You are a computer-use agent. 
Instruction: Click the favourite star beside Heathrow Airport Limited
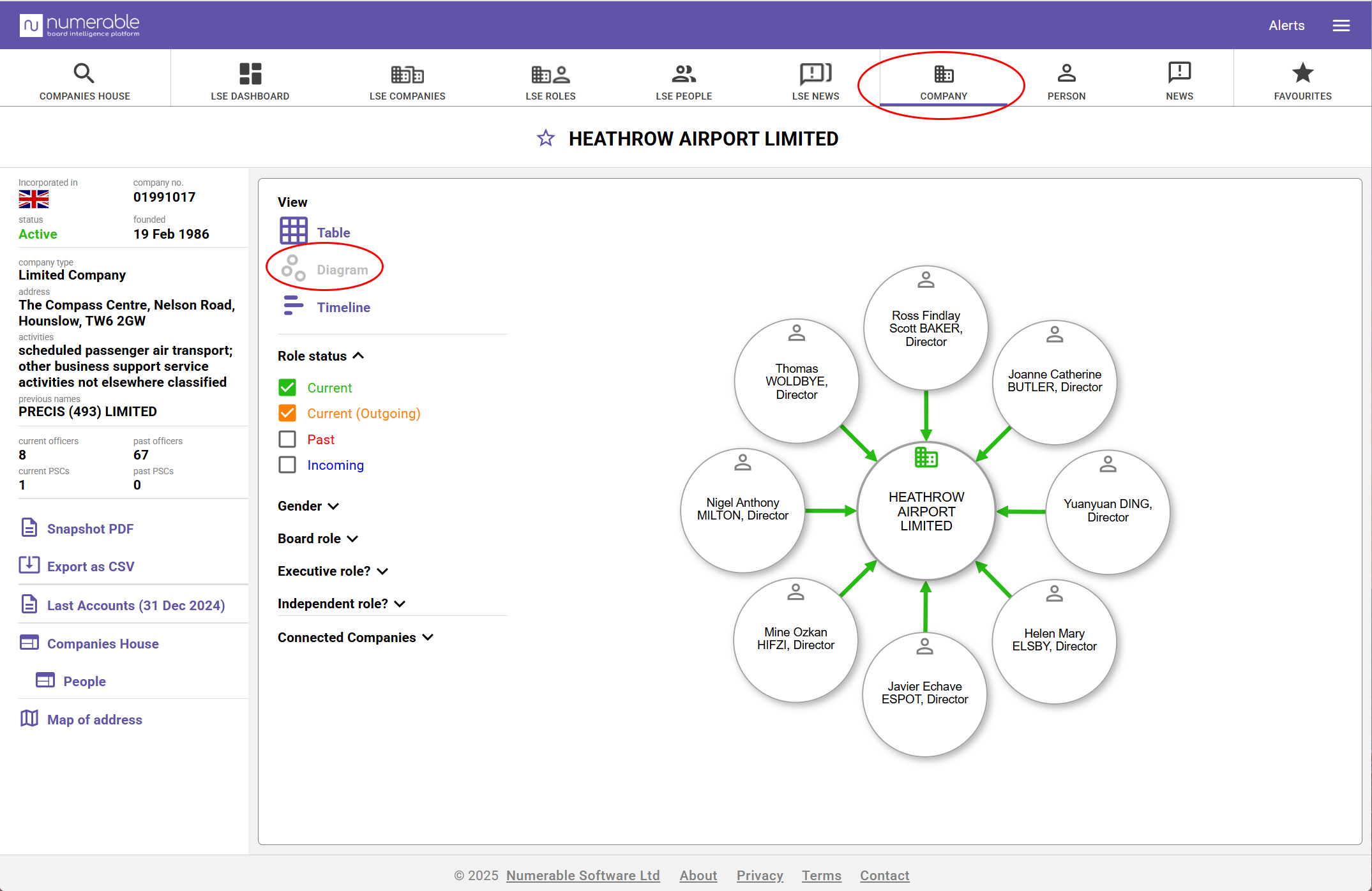point(545,138)
